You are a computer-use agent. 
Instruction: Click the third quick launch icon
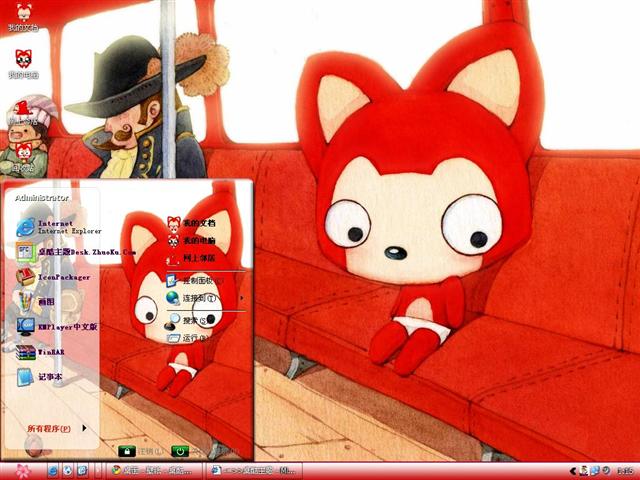click(82, 471)
